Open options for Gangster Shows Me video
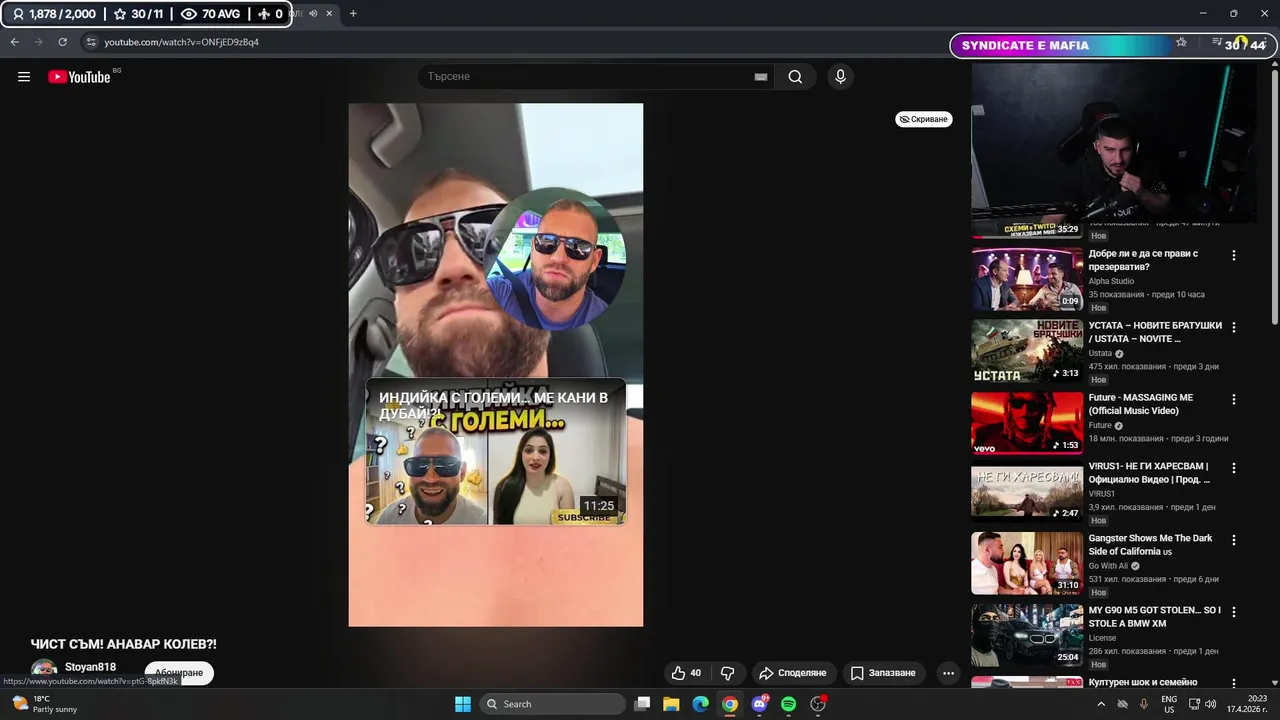Image resolution: width=1280 pixels, height=720 pixels. tap(1233, 539)
